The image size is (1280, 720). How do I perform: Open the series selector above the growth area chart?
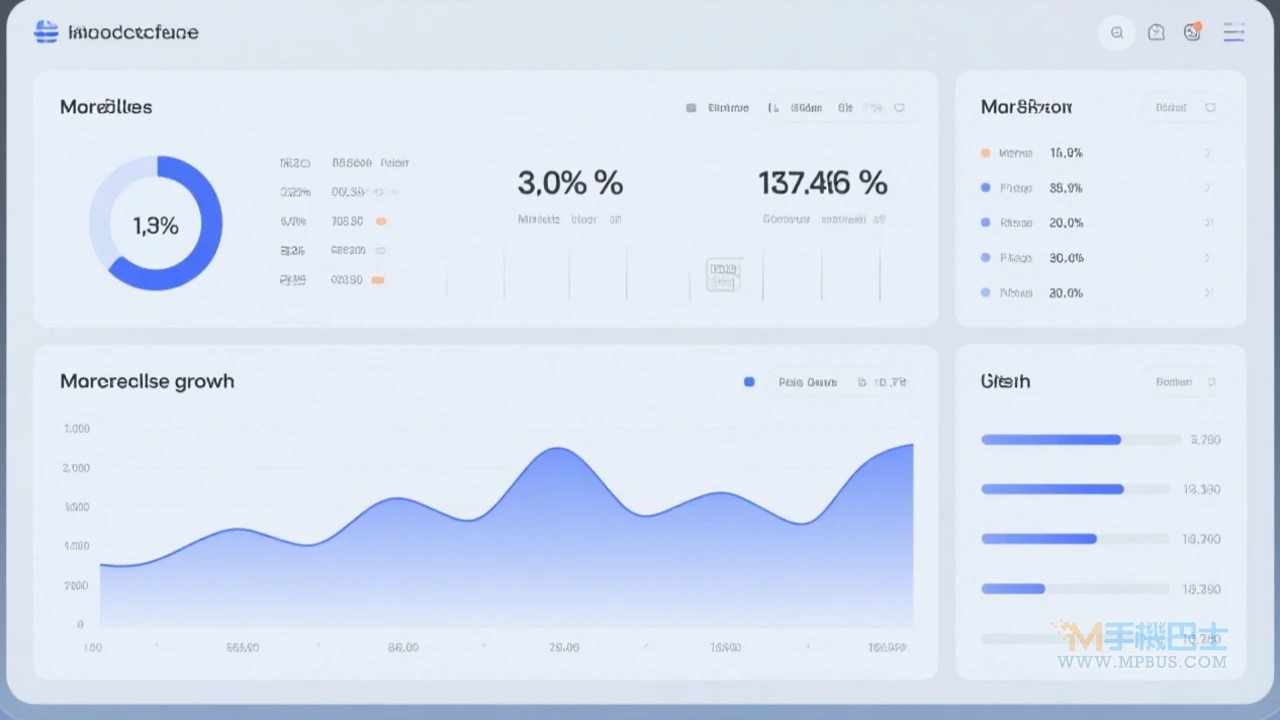(840, 382)
